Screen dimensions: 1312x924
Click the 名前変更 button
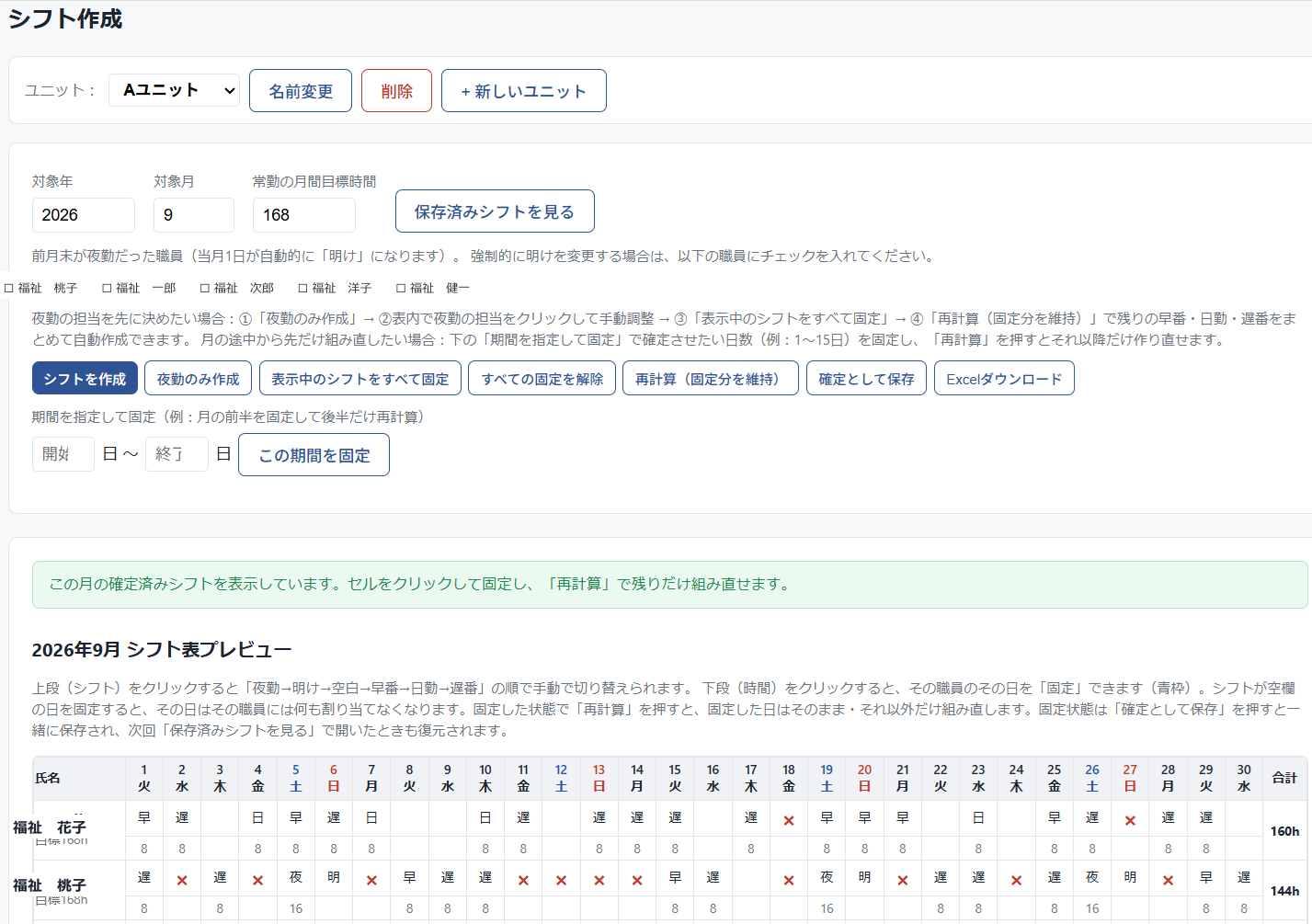(301, 91)
